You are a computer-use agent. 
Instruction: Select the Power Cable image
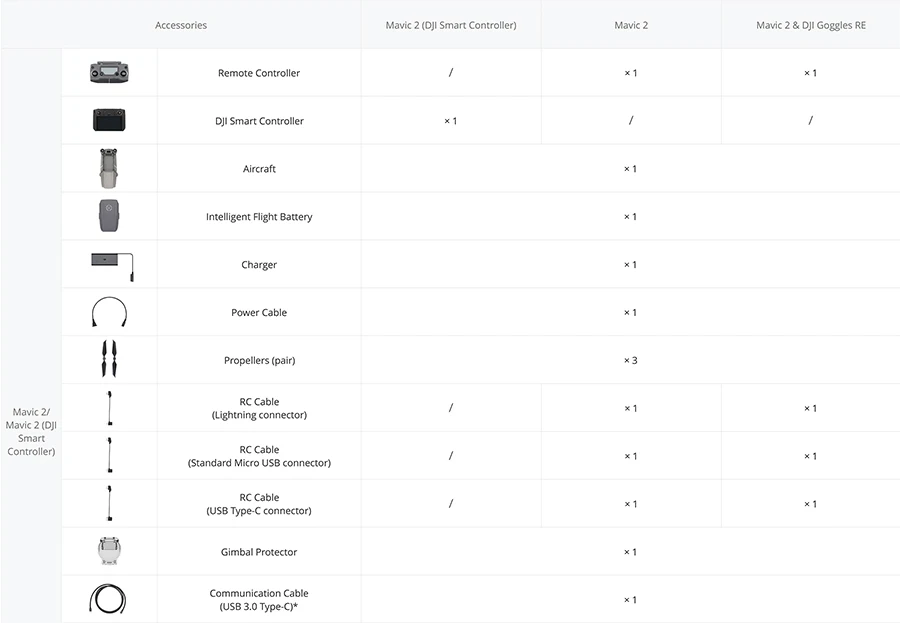pos(109,312)
